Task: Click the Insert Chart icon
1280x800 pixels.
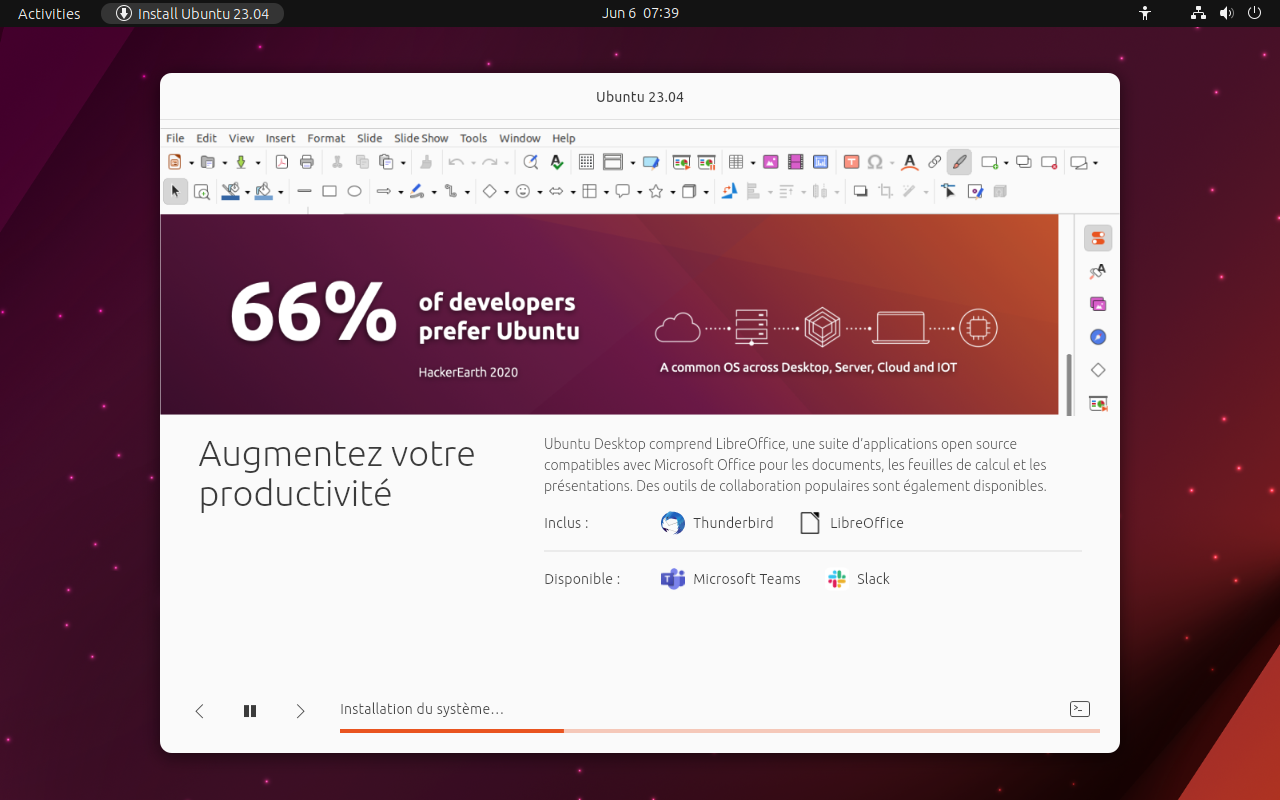Action: point(821,162)
